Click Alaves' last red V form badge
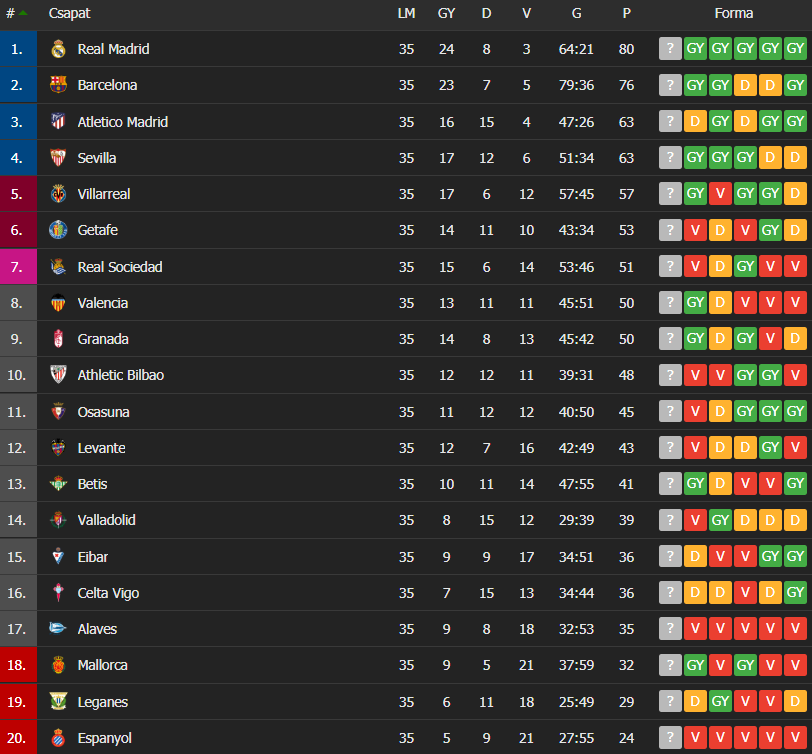Screen dimensions: 812x754 tap(795, 629)
